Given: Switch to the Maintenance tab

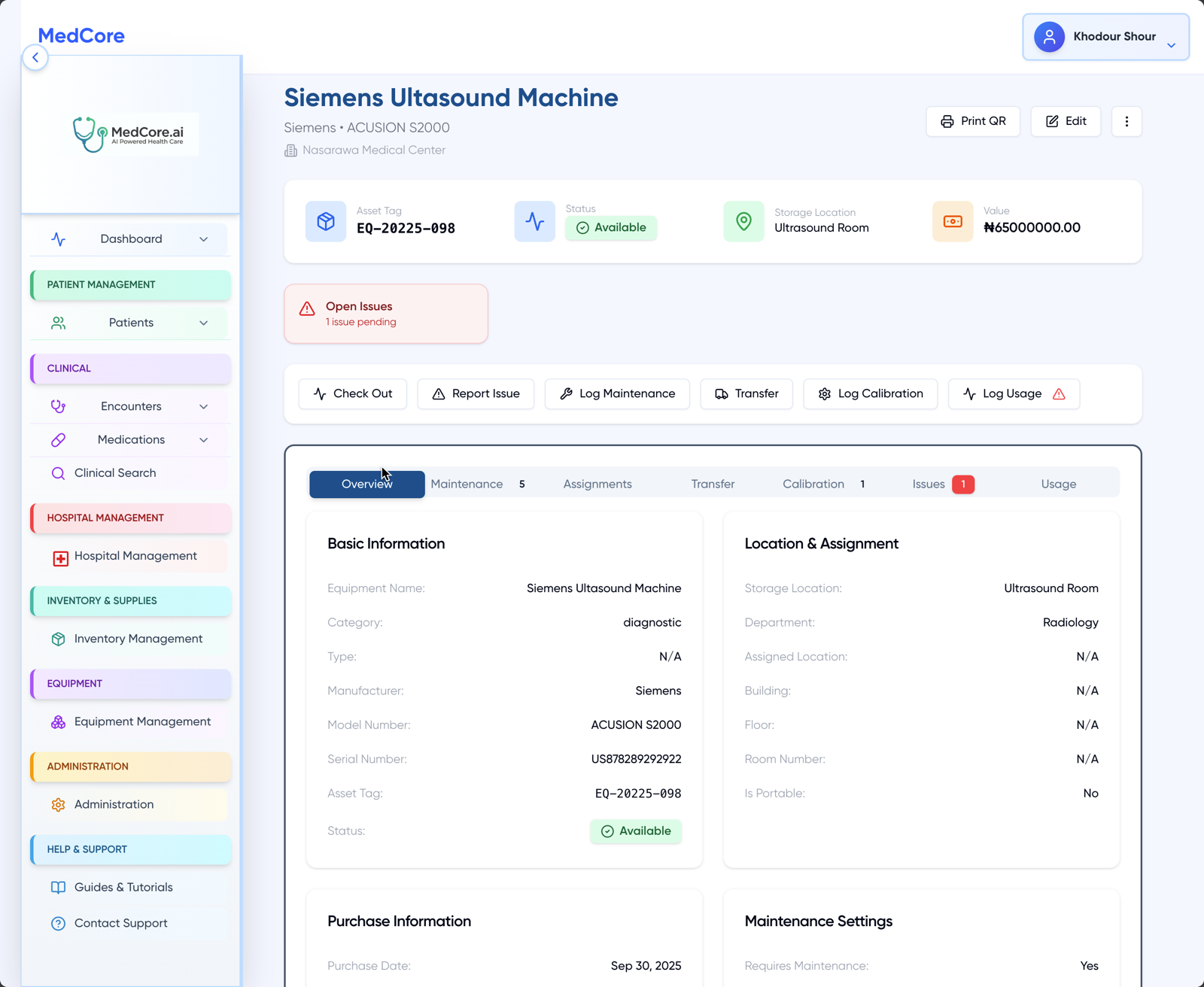Looking at the screenshot, I should tap(467, 484).
